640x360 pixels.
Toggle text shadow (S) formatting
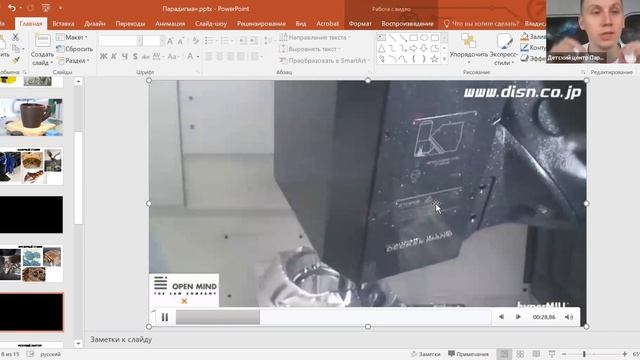click(x=135, y=56)
